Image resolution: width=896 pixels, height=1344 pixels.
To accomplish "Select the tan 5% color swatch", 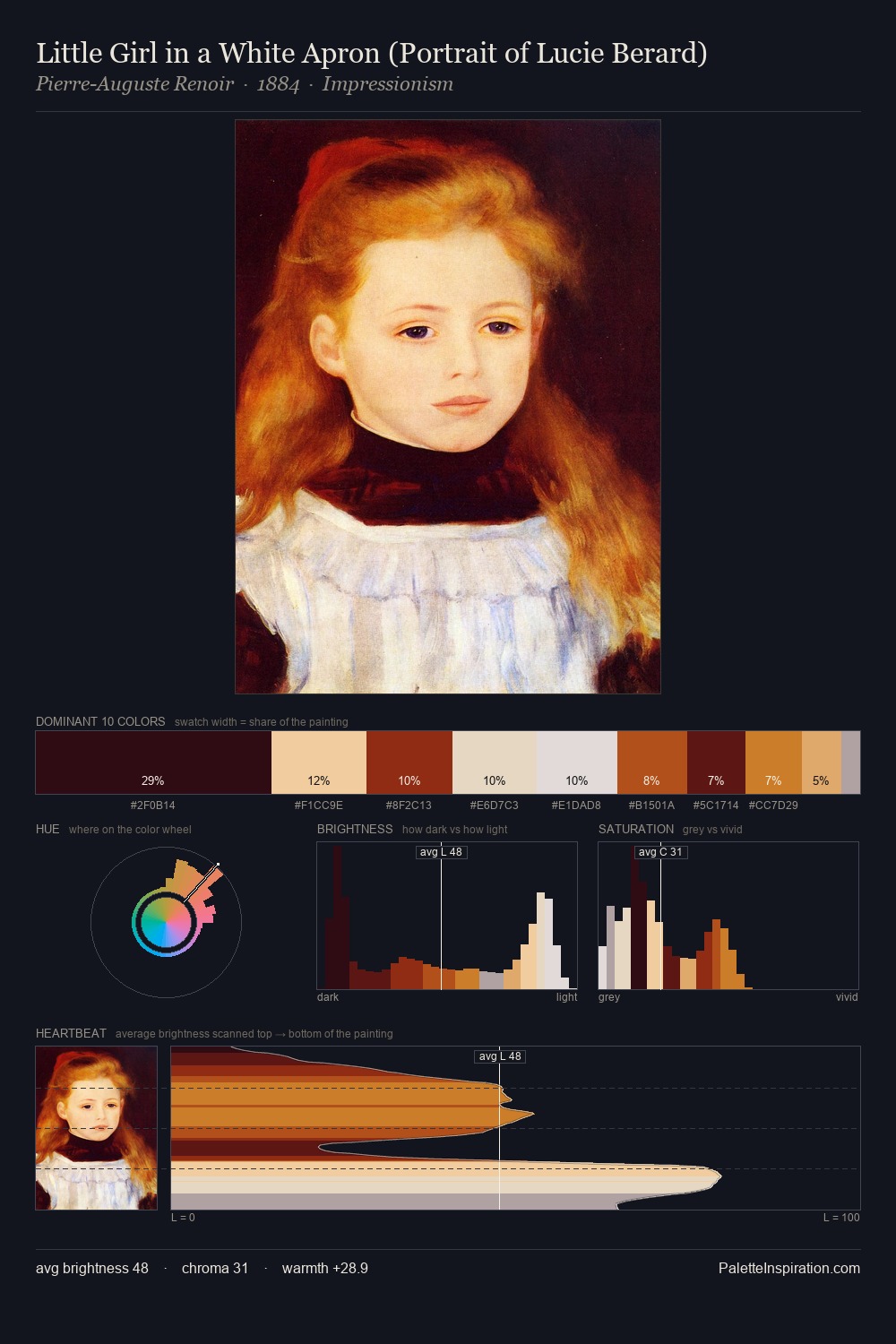I will pyautogui.click(x=822, y=762).
